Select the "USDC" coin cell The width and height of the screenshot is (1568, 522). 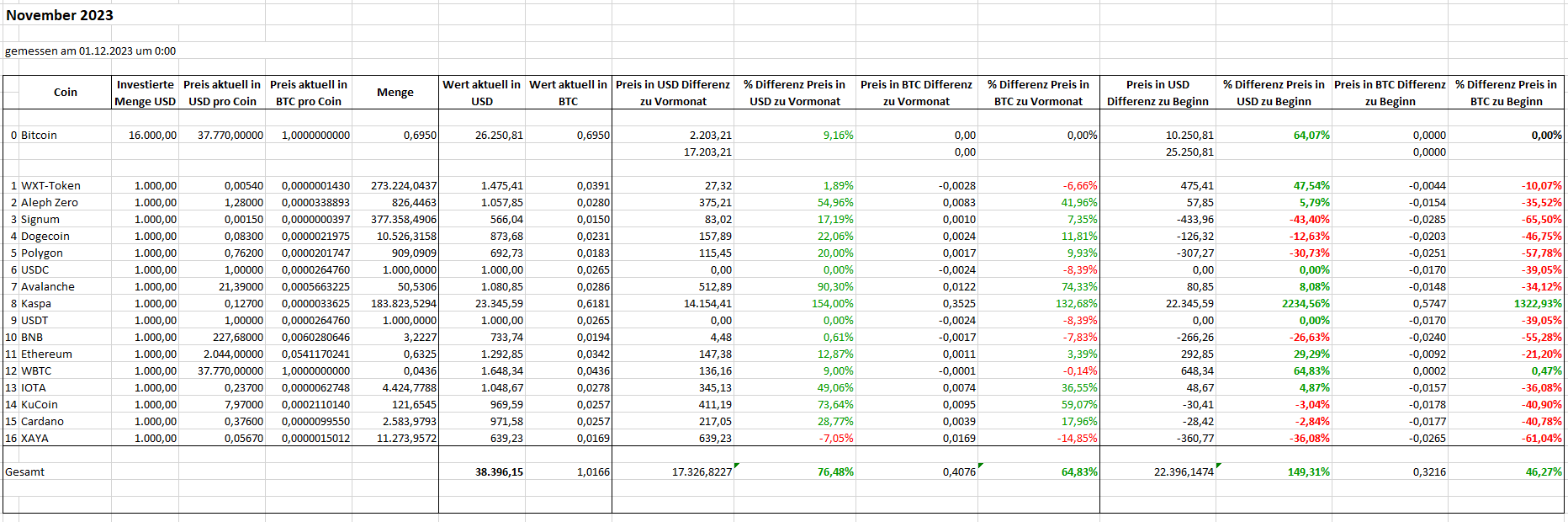pos(34,269)
